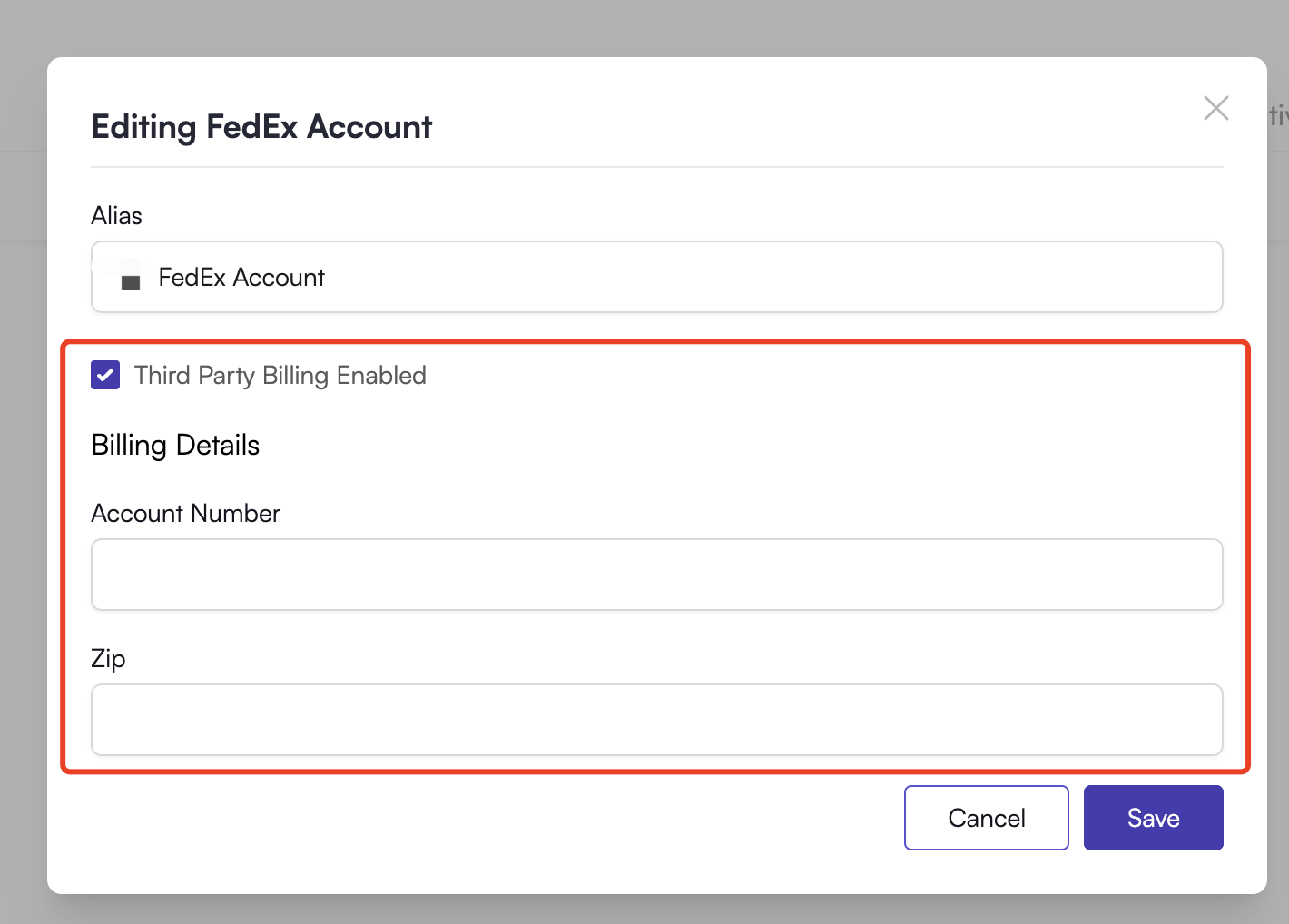Click the FedEx Account text in Alias
This screenshot has width=1289, height=924.
point(241,278)
